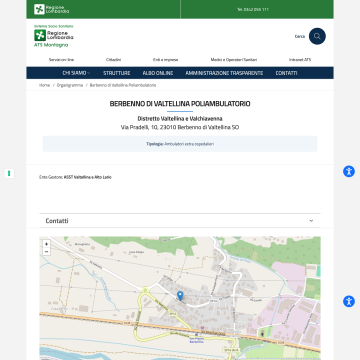Viewport: 360px width, 360px height.
Task: Open AMMINISTRAZIONE TRASPARENTE menu item
Action: click(224, 73)
